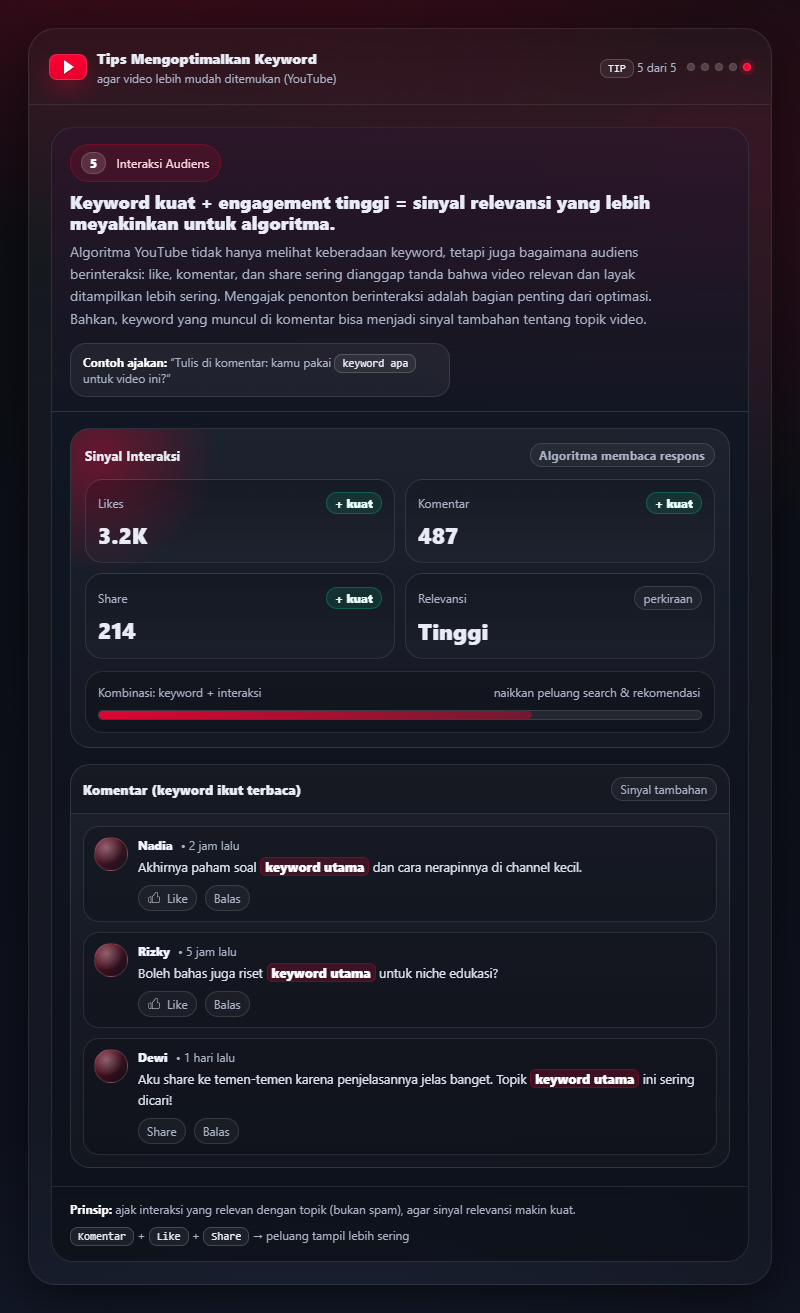The width and height of the screenshot is (800, 1313).
Task: Open the 'Algoritma membaca respons' pill
Action: point(622,455)
